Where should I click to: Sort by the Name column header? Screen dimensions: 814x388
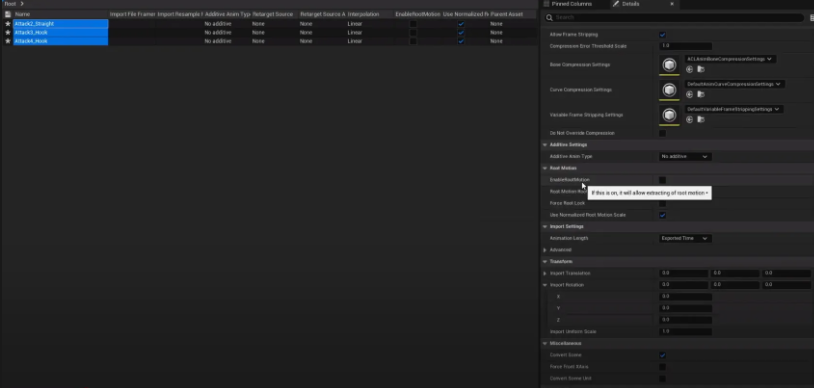(x=60, y=15)
